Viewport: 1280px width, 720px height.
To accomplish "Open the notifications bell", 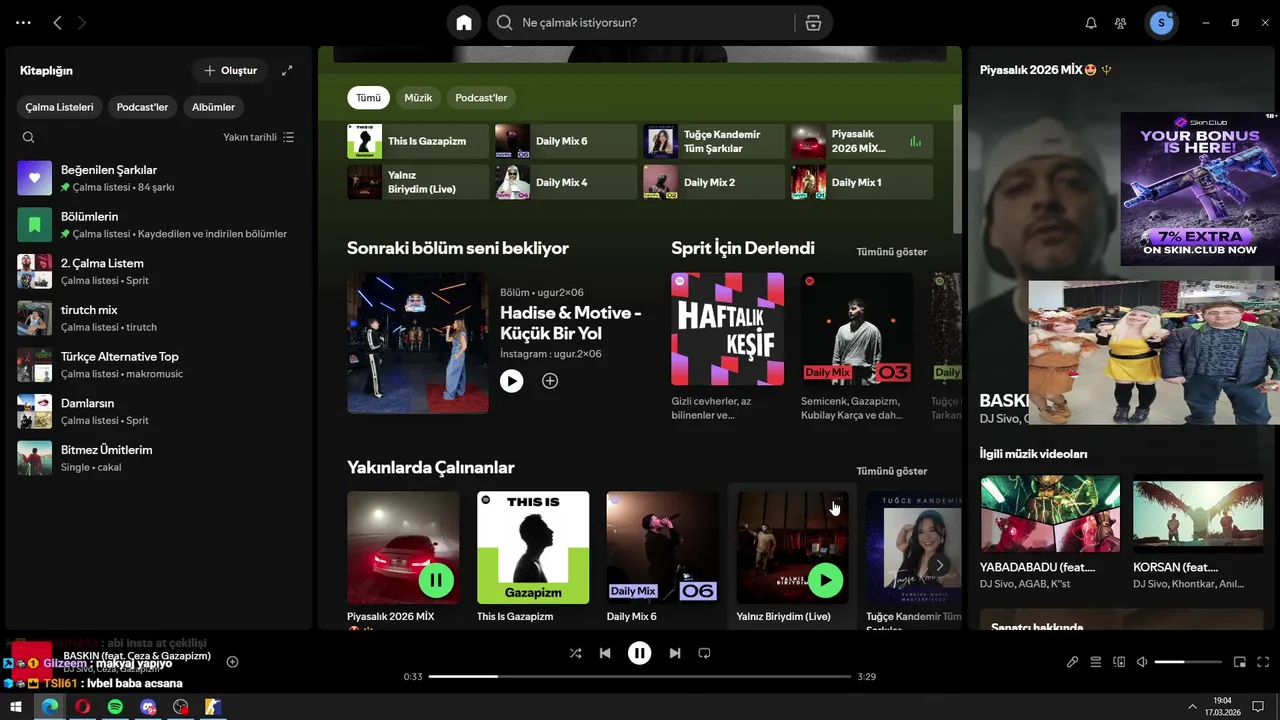I will coord(1091,23).
